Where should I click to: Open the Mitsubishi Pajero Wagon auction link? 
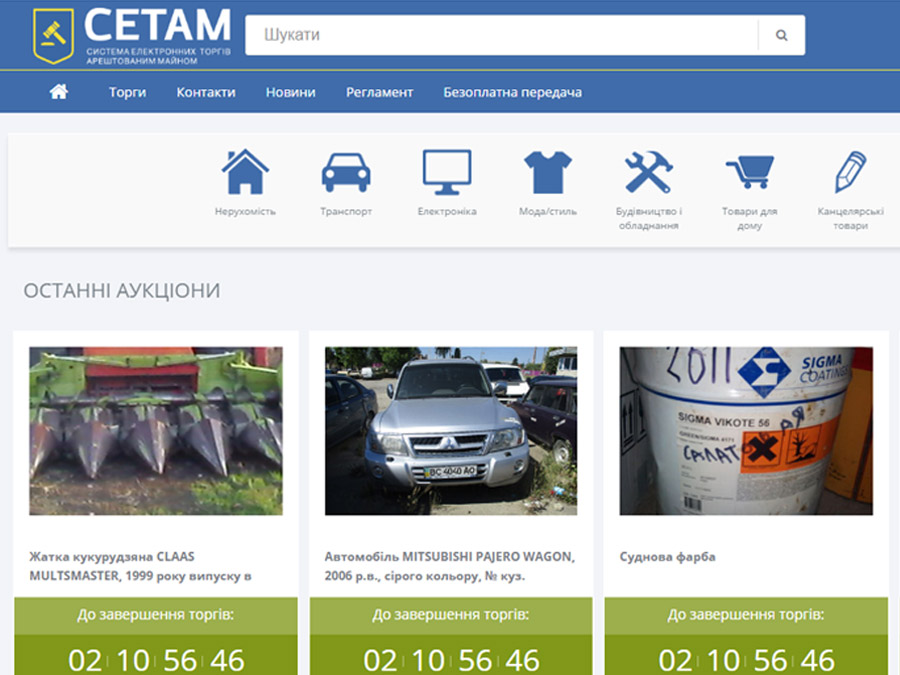click(x=449, y=566)
